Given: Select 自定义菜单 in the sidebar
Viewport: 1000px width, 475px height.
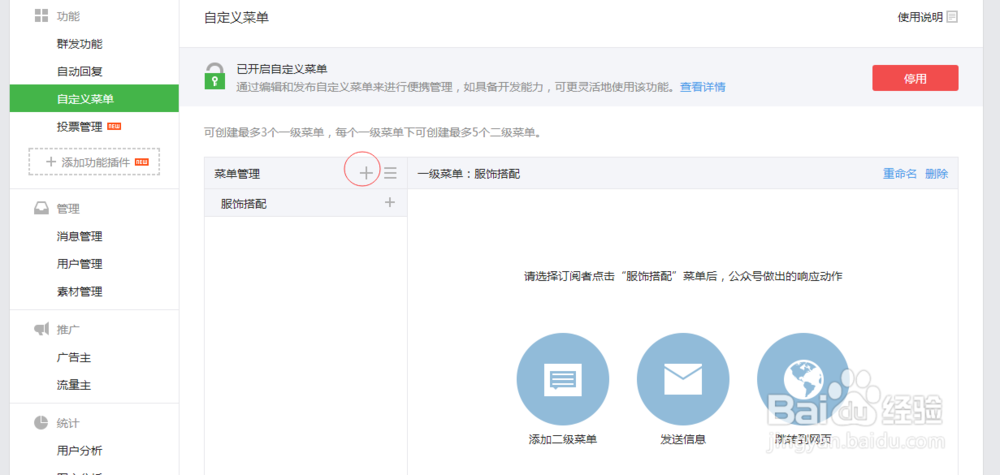Looking at the screenshot, I should pyautogui.click(x=94, y=99).
